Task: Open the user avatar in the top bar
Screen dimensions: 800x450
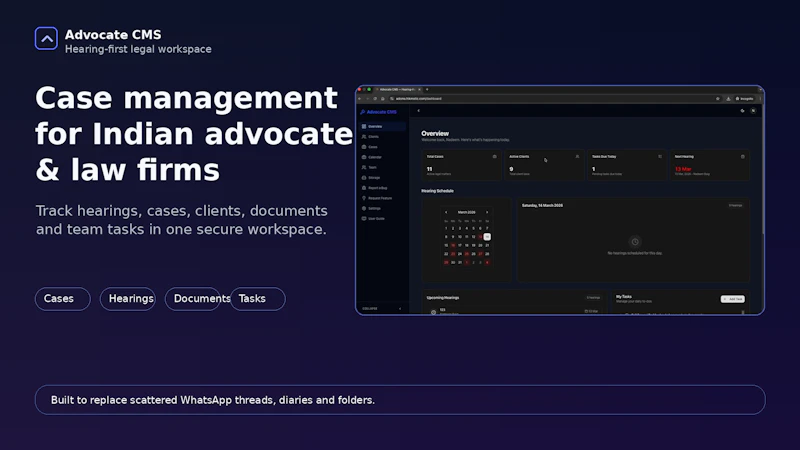Action: (753, 111)
